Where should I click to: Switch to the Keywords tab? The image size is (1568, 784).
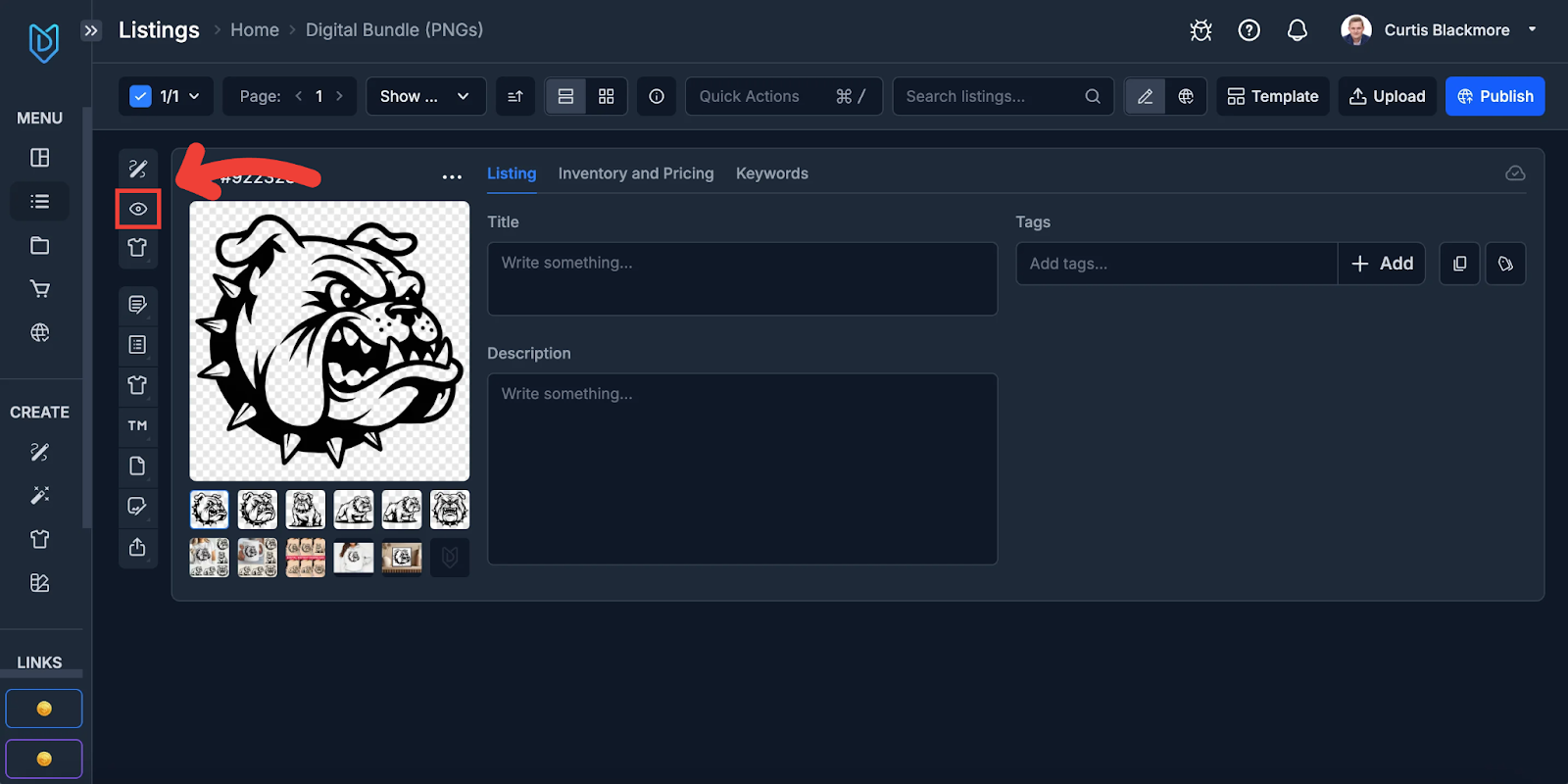(772, 173)
